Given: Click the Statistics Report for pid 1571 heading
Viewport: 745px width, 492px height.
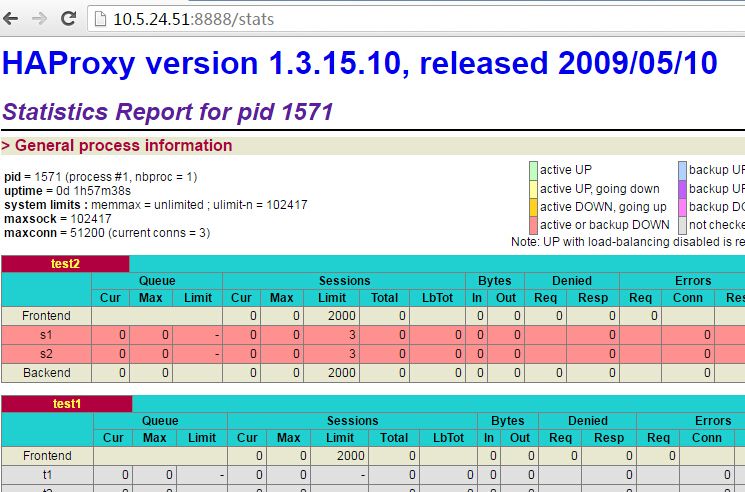Looking at the screenshot, I should (x=167, y=112).
